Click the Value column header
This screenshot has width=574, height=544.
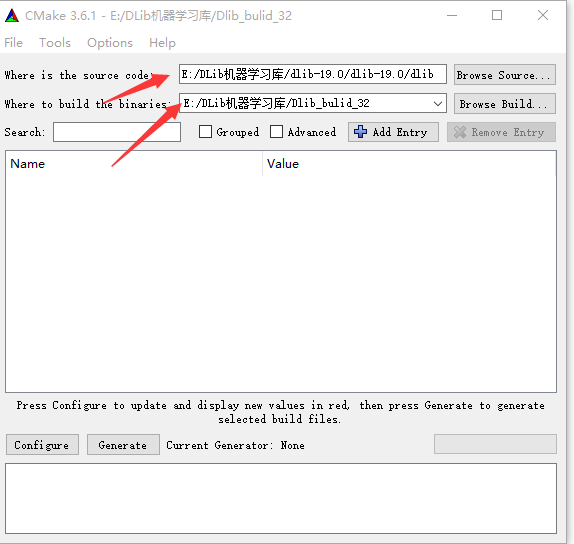[409, 164]
